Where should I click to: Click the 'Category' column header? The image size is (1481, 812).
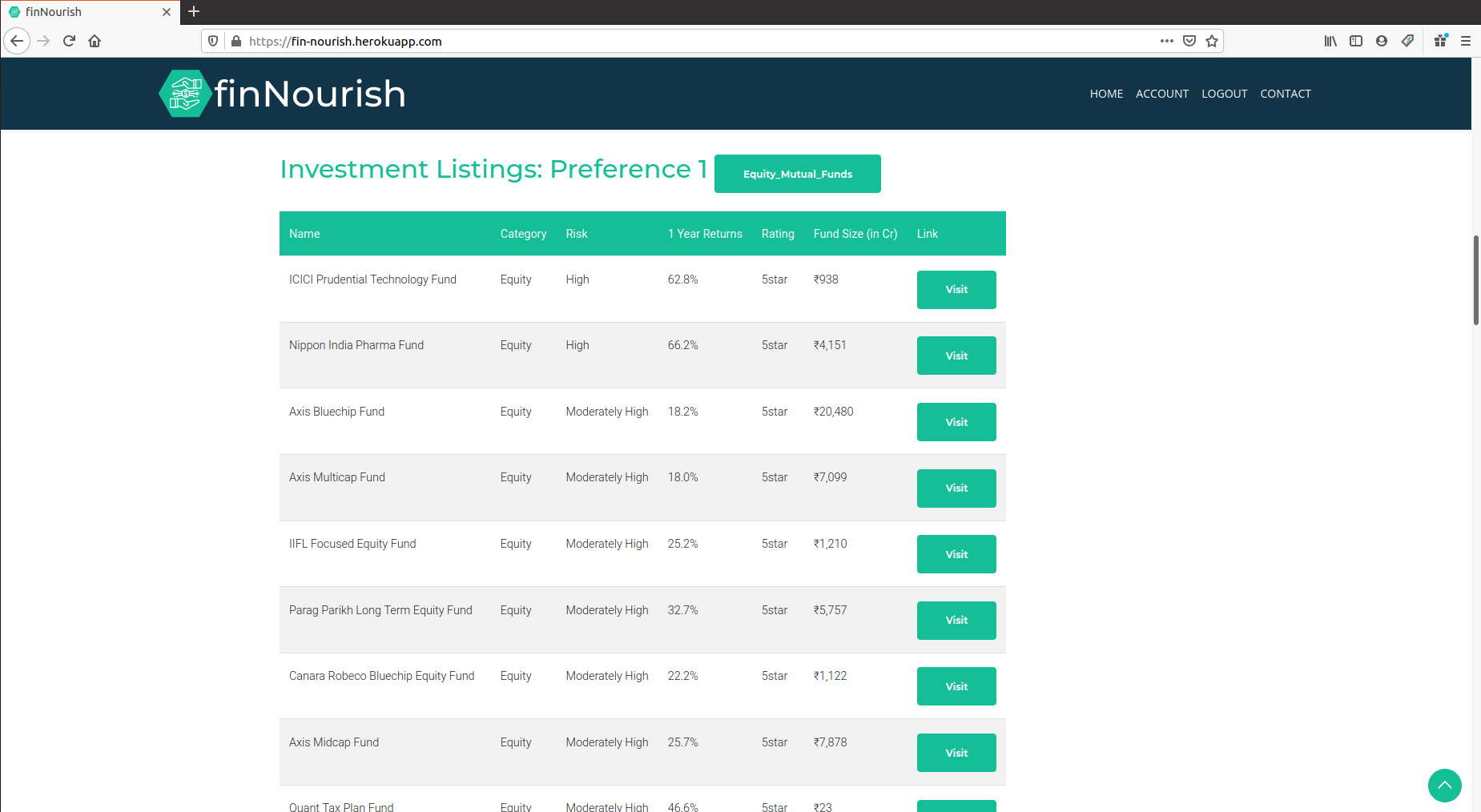click(x=523, y=234)
